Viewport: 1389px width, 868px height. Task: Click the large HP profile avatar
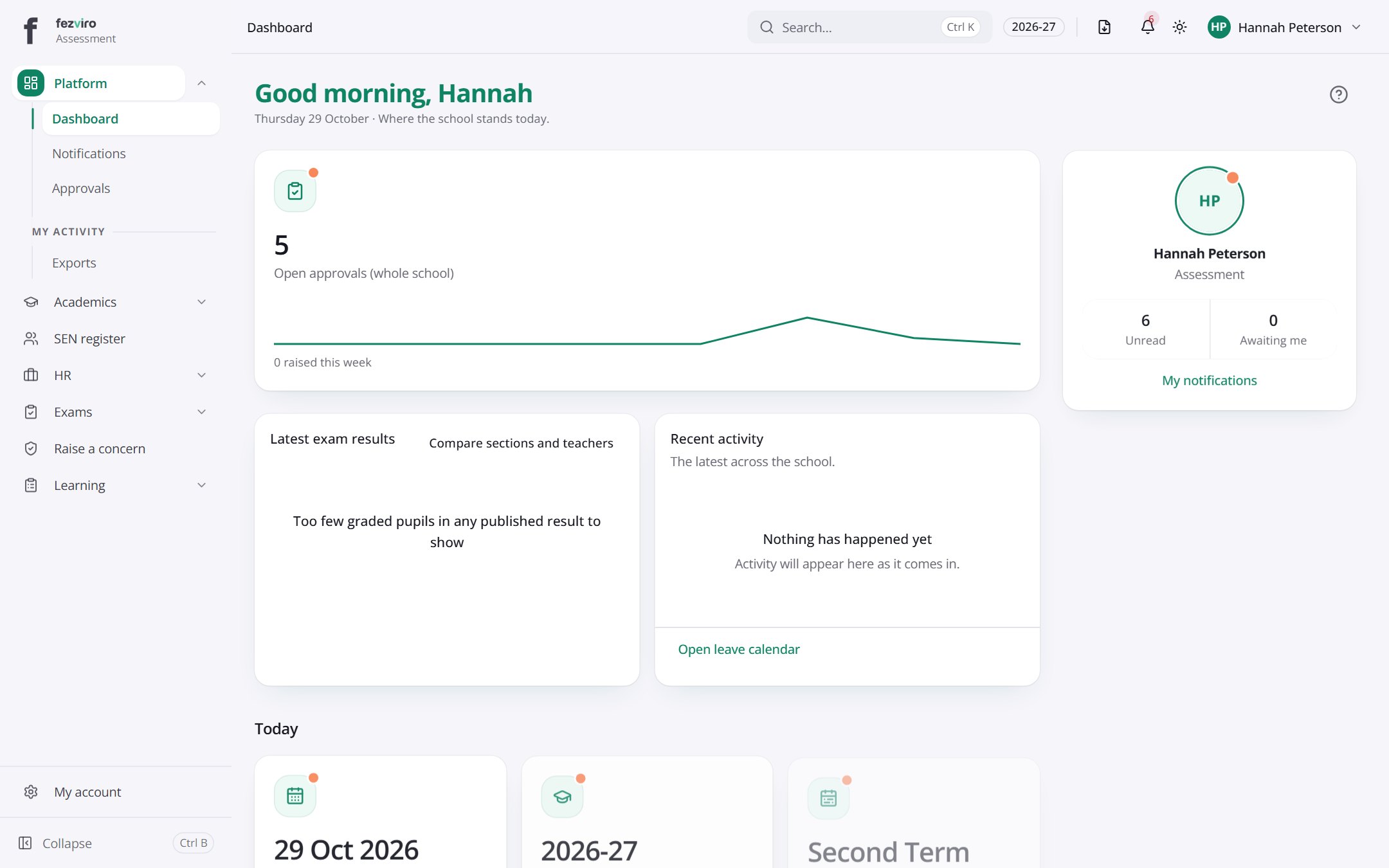tap(1210, 201)
